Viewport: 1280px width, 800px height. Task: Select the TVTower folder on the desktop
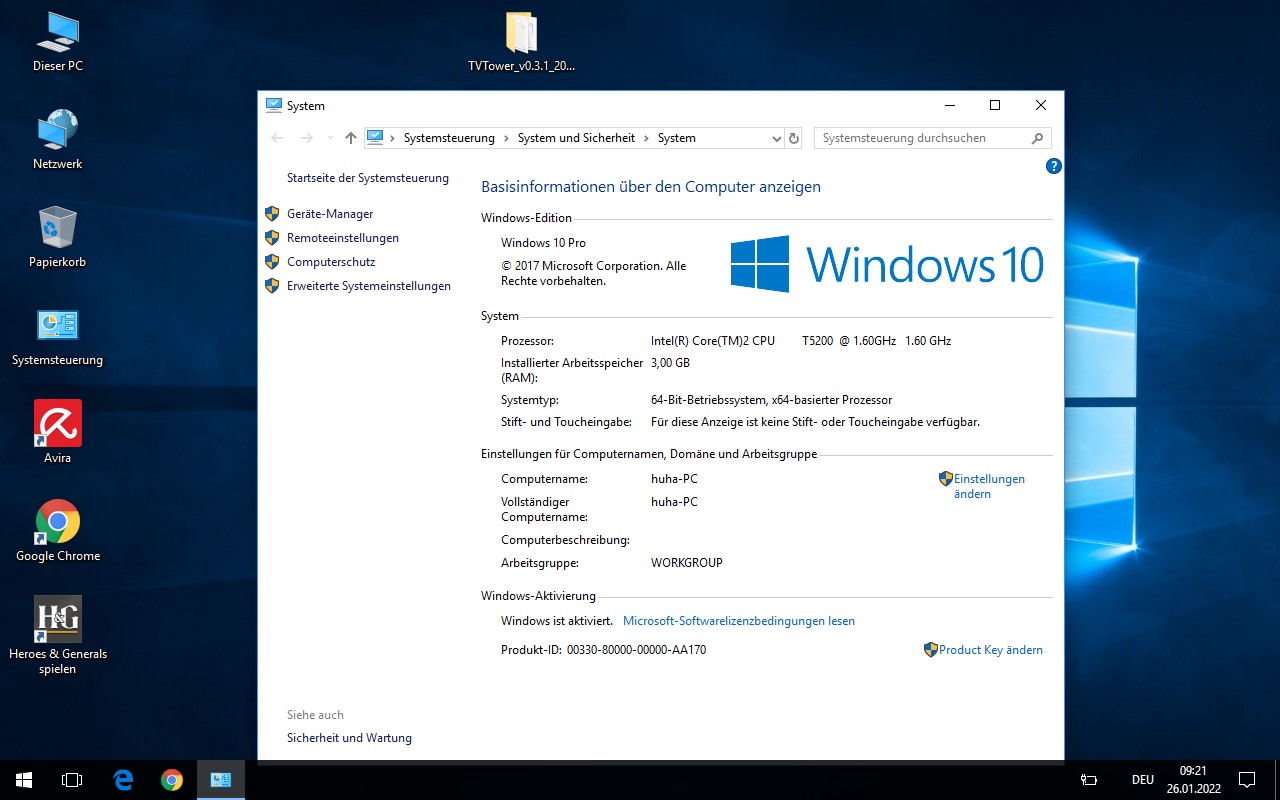(x=521, y=42)
